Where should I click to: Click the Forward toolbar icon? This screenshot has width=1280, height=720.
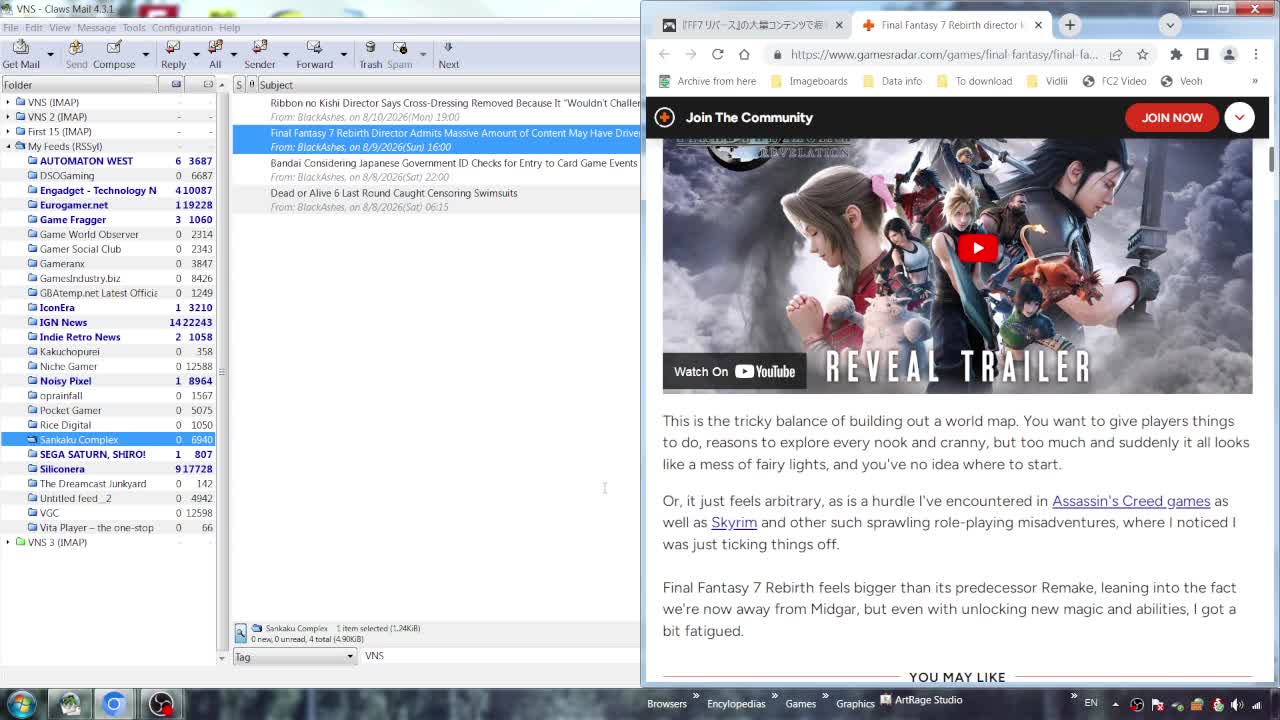pyautogui.click(x=314, y=48)
